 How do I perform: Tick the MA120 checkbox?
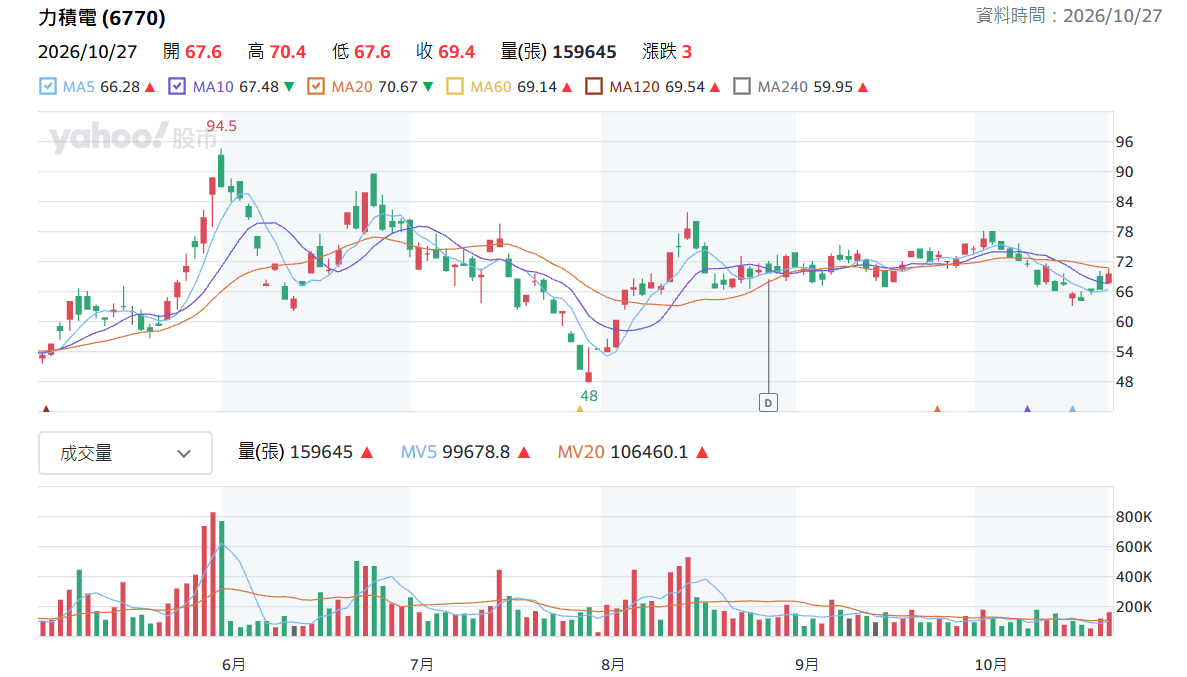594,86
